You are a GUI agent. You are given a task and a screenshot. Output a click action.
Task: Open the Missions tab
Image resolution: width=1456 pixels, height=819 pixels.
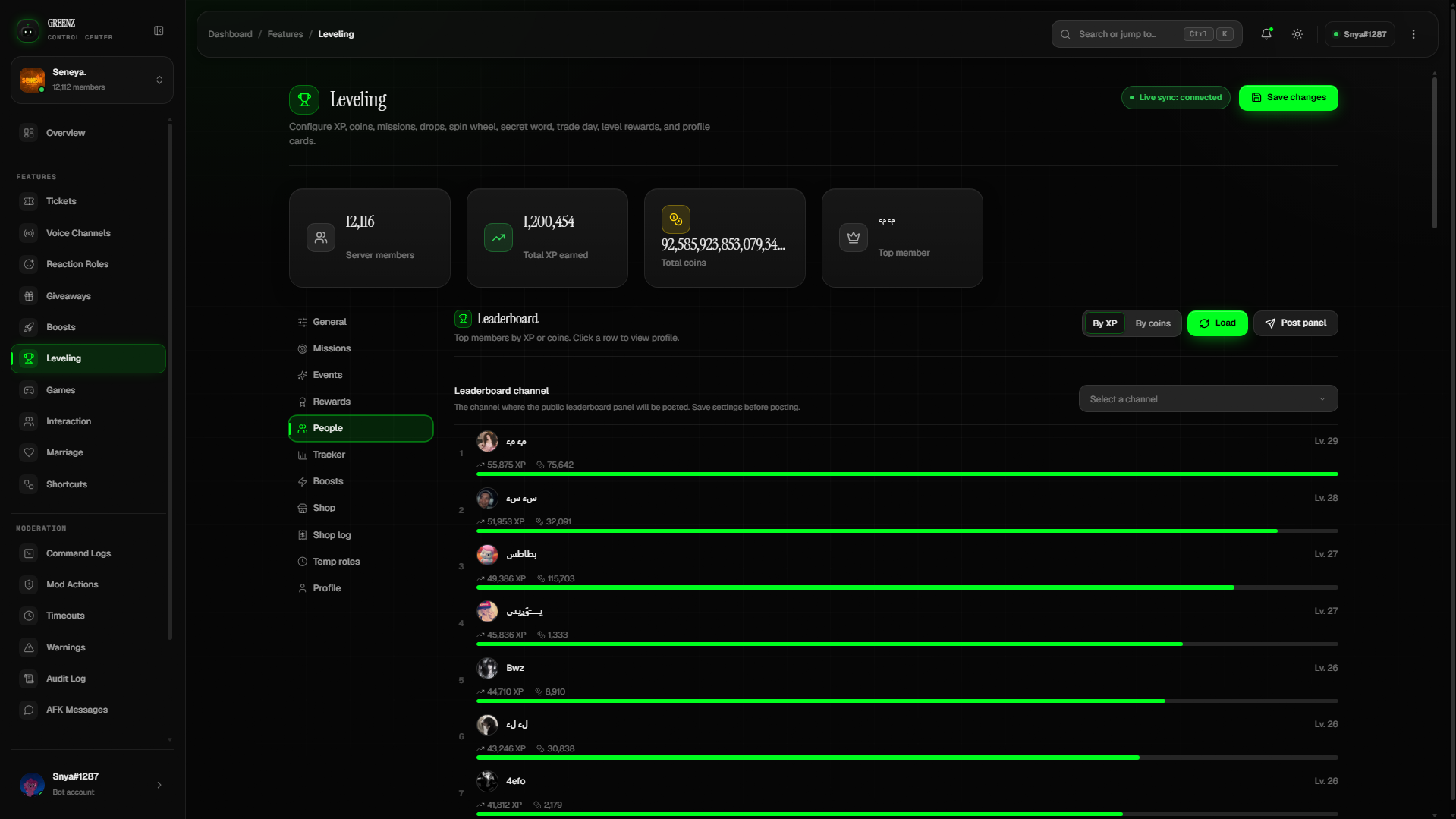[x=360, y=348]
